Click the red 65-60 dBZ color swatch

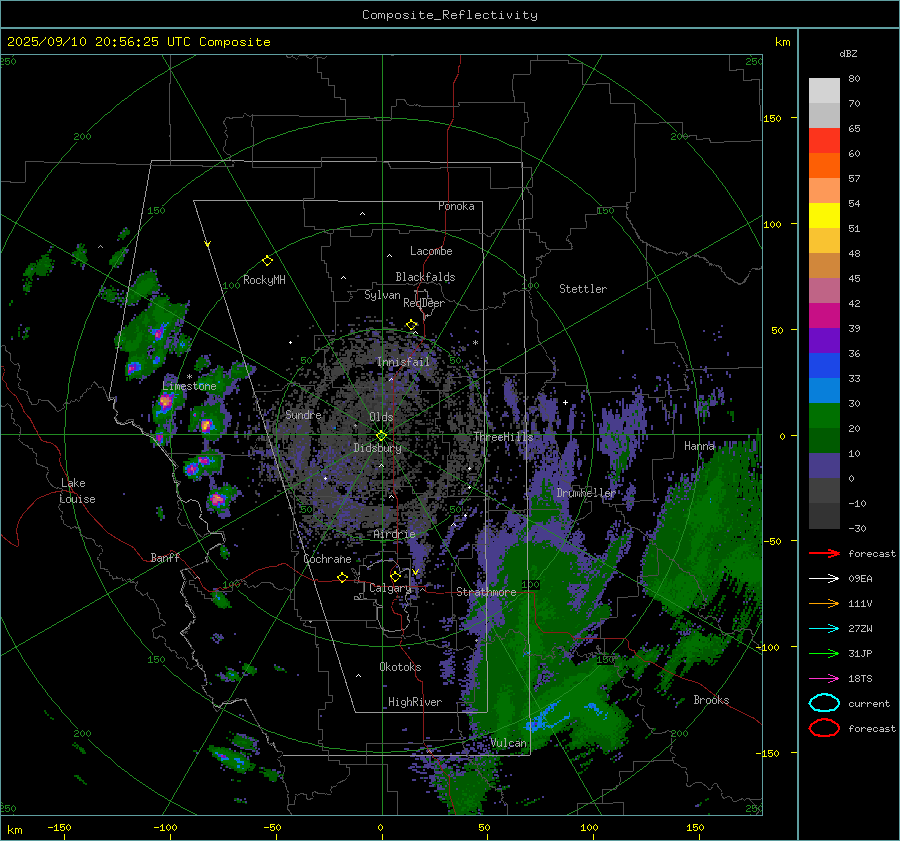824,141
